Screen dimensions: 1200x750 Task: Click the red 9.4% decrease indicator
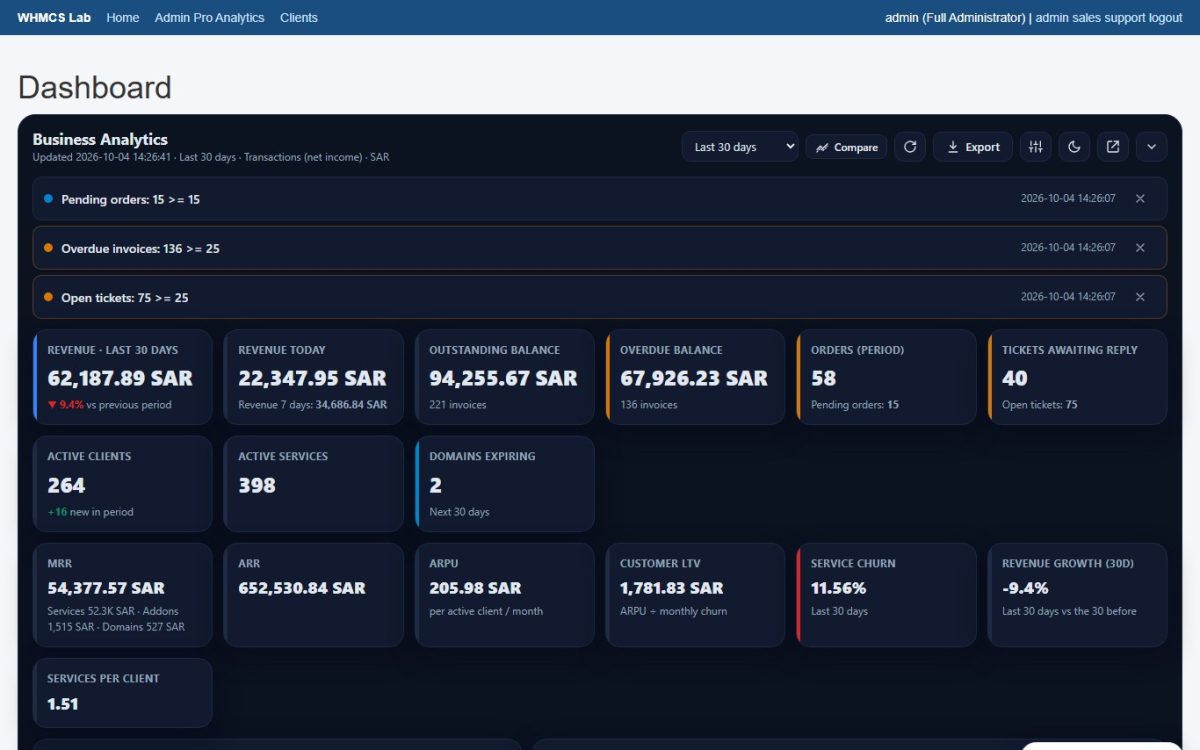66,405
